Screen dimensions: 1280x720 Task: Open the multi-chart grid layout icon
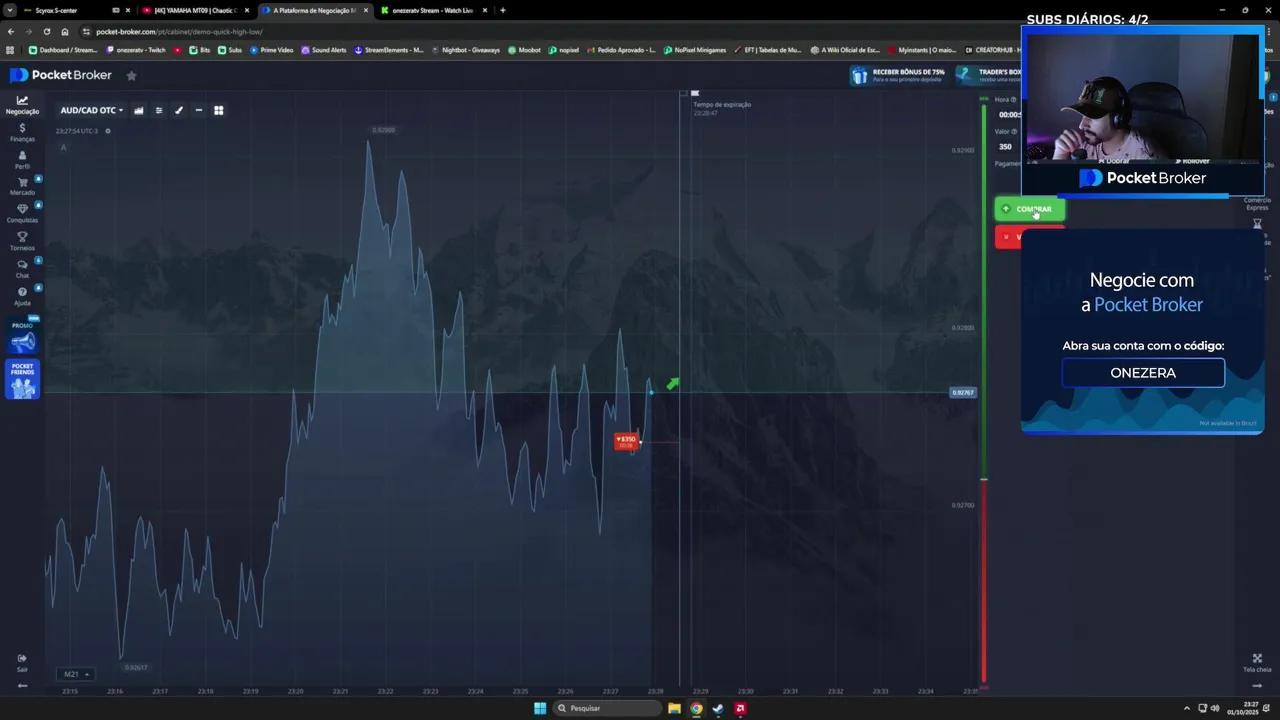coord(219,110)
